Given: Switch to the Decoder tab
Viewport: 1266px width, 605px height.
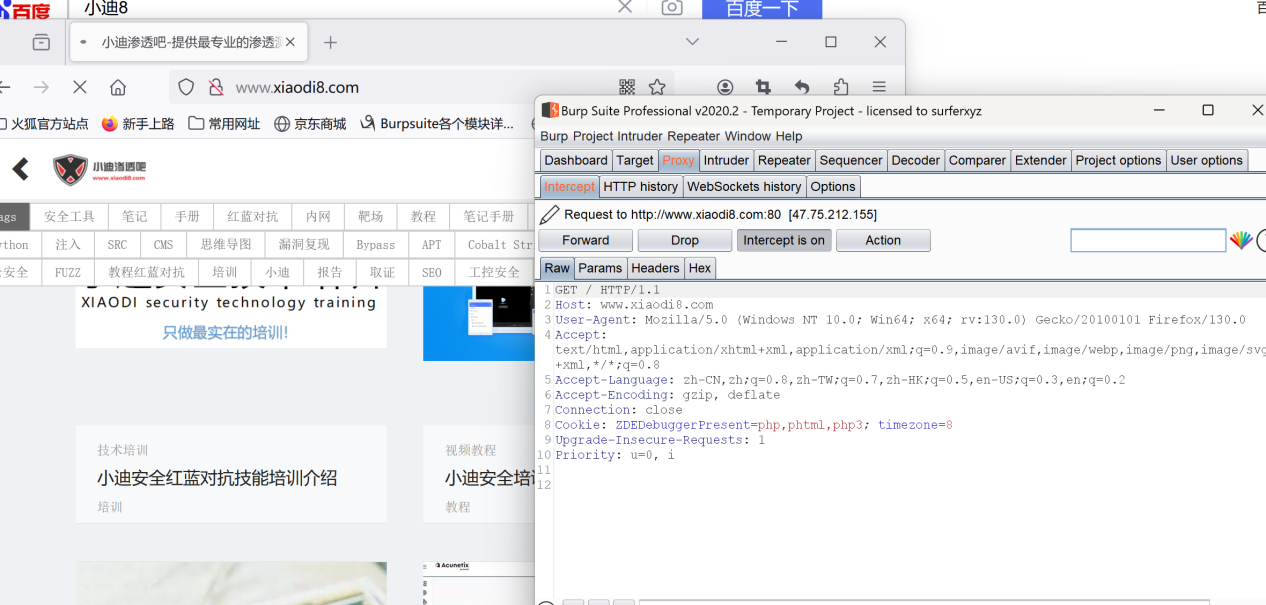Looking at the screenshot, I should [x=916, y=160].
